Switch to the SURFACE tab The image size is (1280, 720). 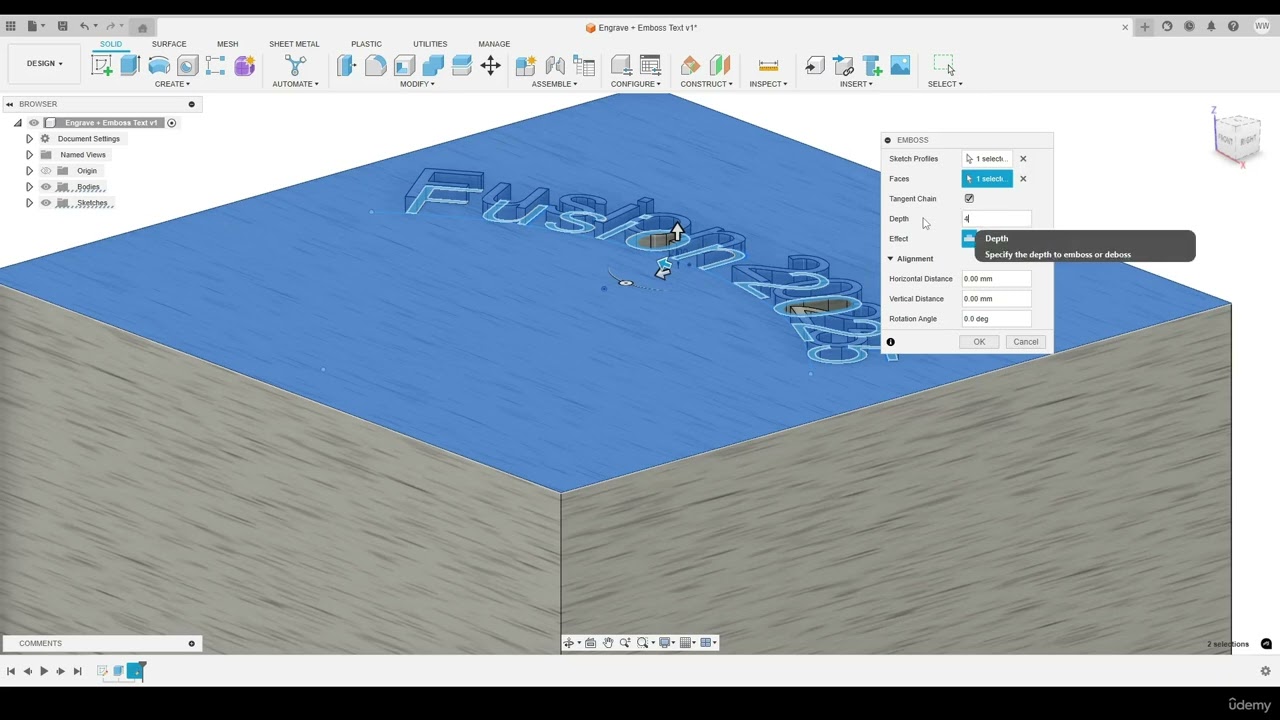(169, 44)
